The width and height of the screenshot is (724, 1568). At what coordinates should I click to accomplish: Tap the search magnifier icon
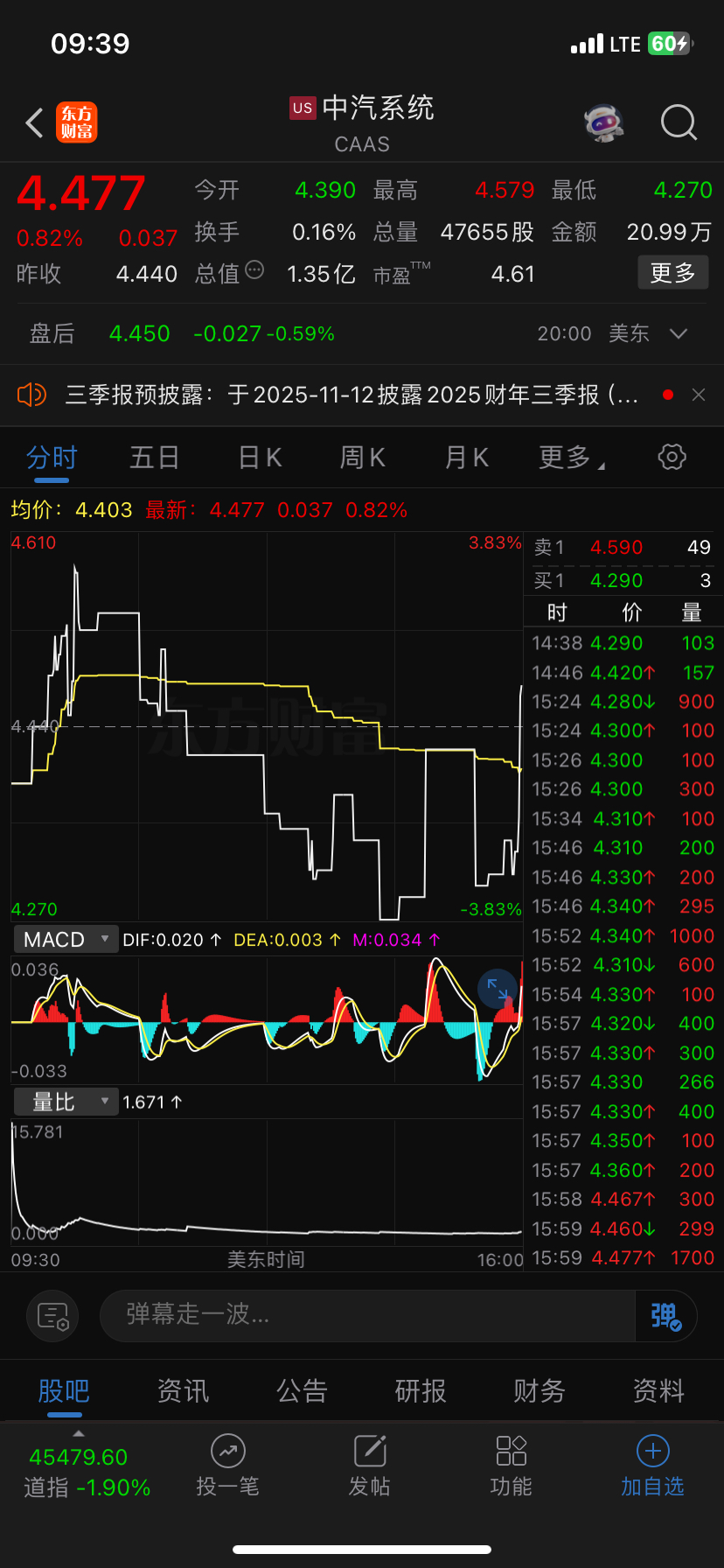point(679,123)
